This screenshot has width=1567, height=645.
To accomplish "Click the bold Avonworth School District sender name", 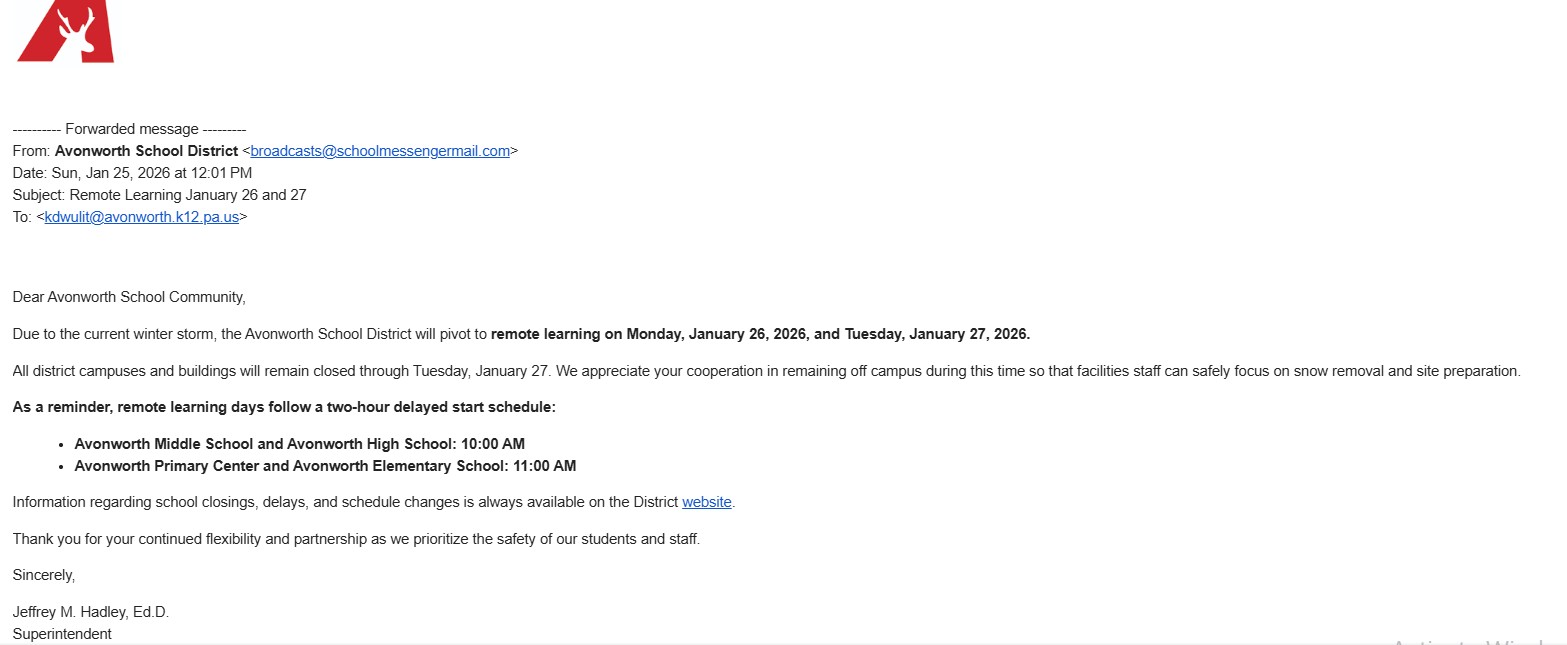I will coord(146,151).
